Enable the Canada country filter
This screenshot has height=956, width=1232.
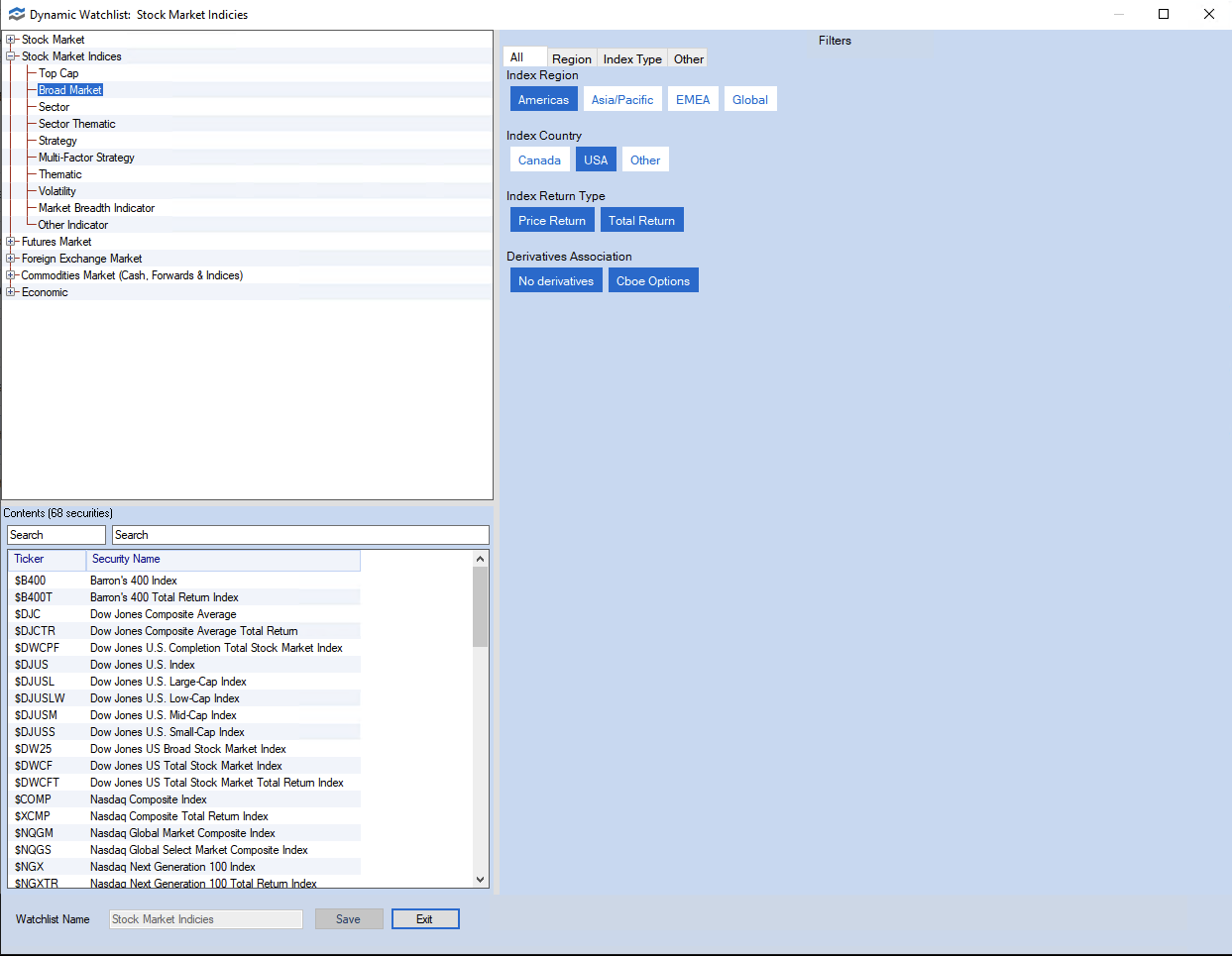coord(540,159)
